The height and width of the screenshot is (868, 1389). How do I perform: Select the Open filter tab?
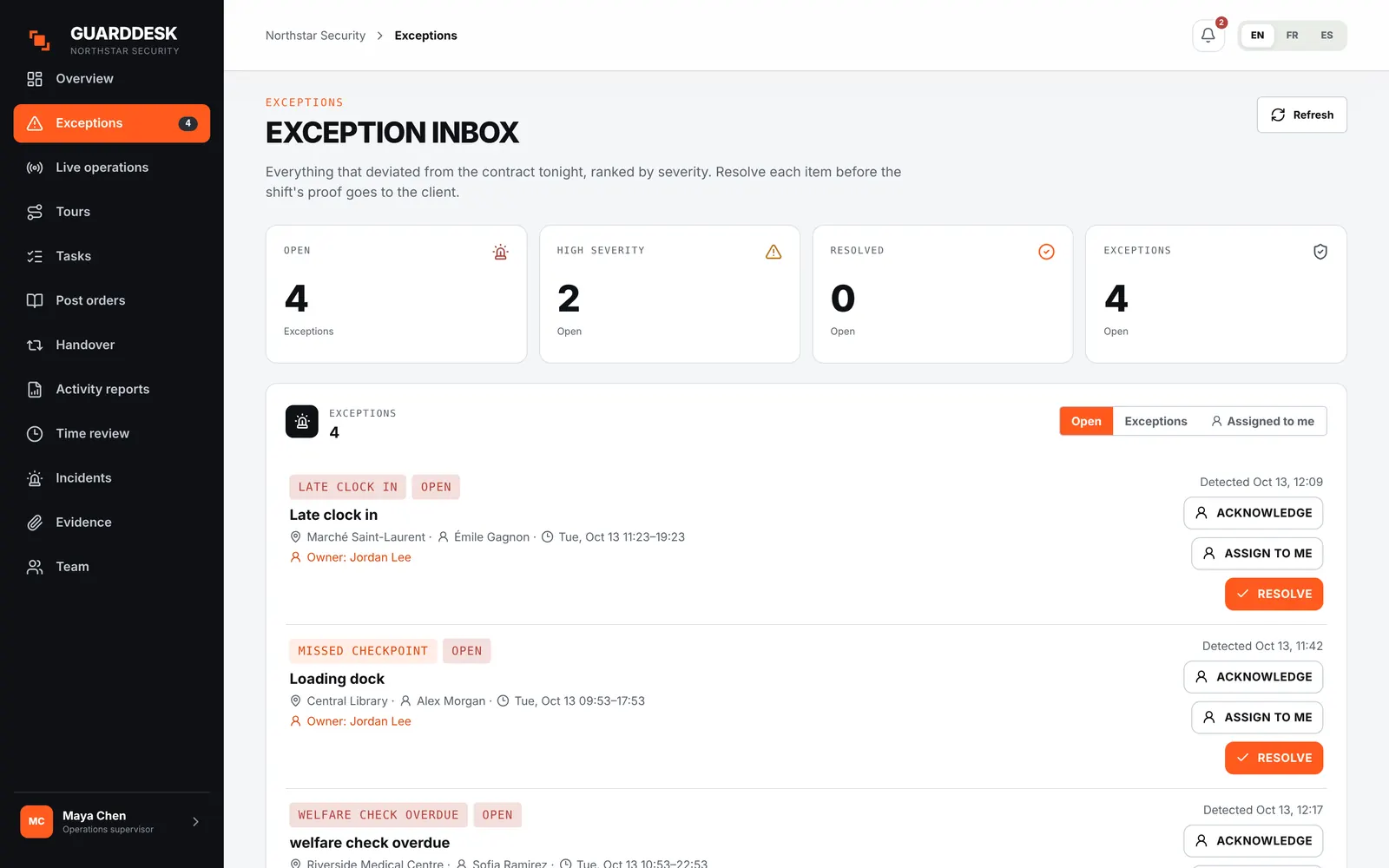click(1086, 421)
